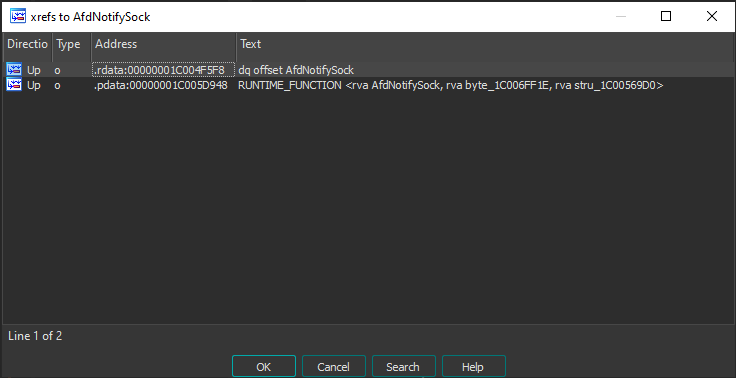Screen dimensions: 736x378
Task: Click the xrefs icon in the title bar
Action: [18, 16]
